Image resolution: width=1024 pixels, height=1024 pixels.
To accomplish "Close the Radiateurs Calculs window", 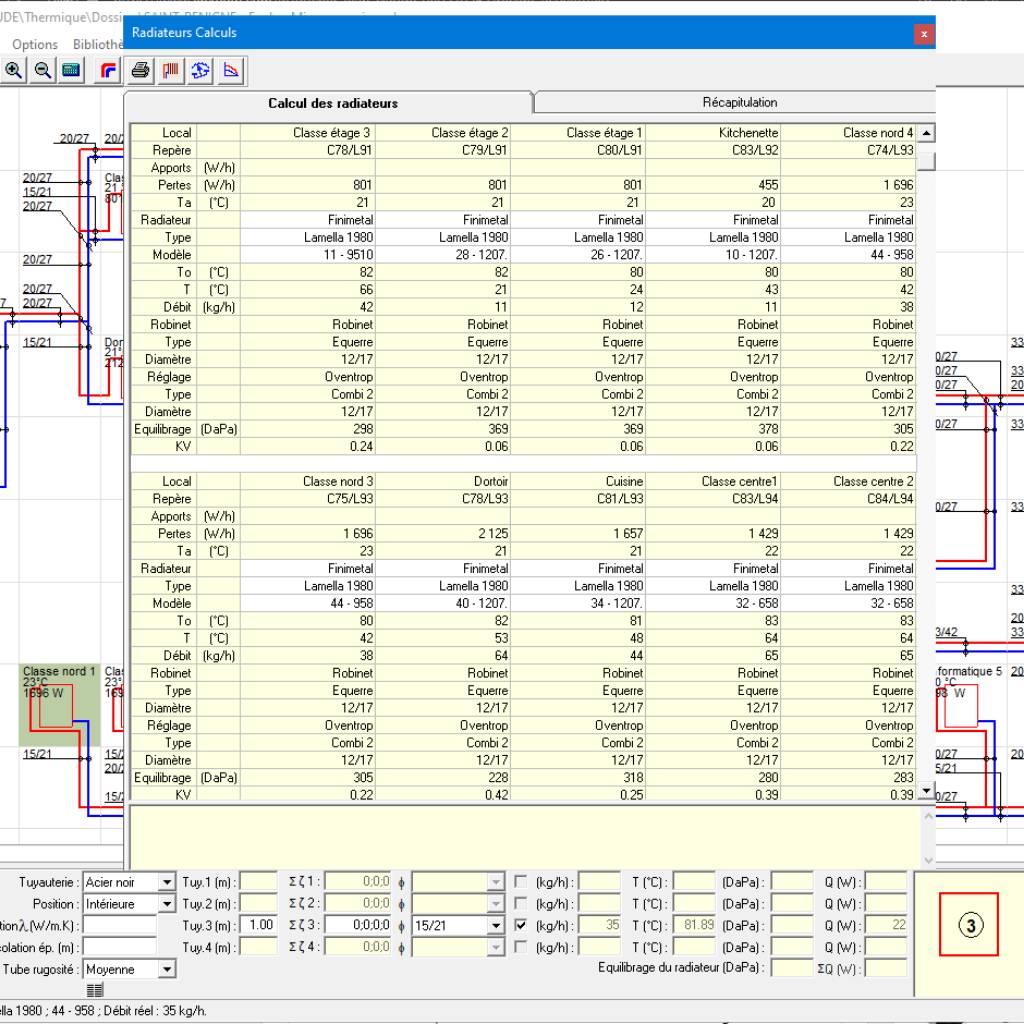I will [x=924, y=34].
